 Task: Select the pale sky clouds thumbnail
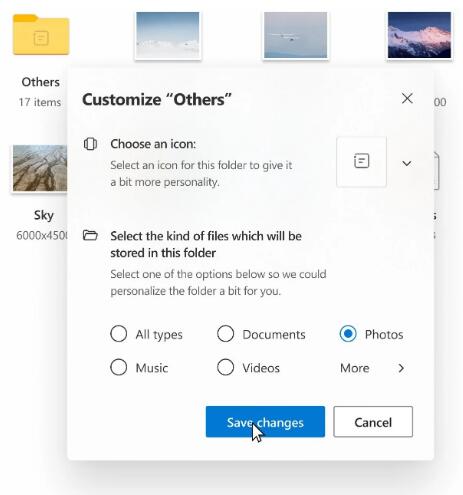[x=168, y=35]
